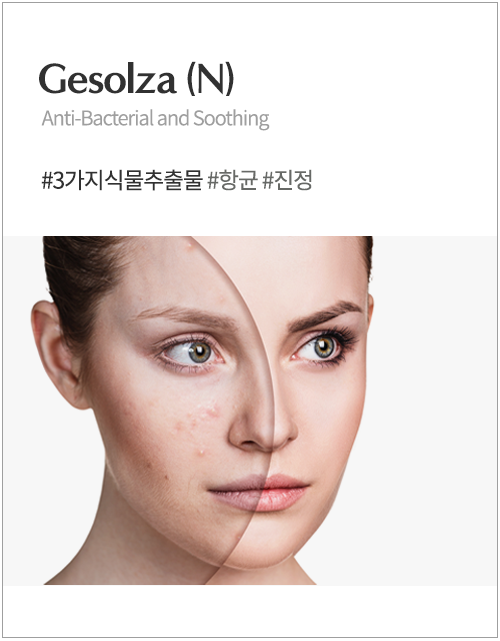Select the #진정 hashtag
Viewport: 500px width, 641px height.
287,180
